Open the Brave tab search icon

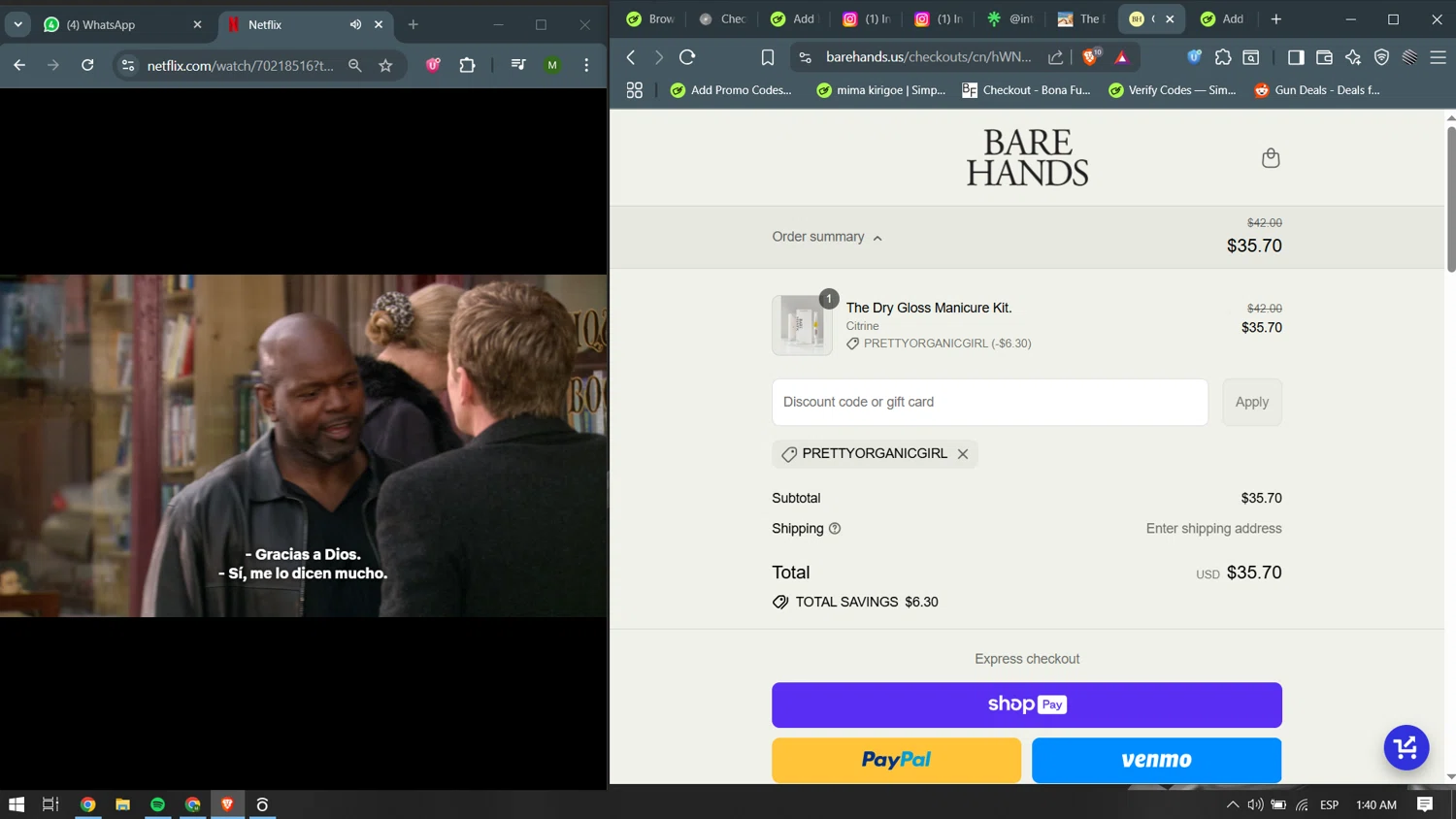click(x=1251, y=57)
